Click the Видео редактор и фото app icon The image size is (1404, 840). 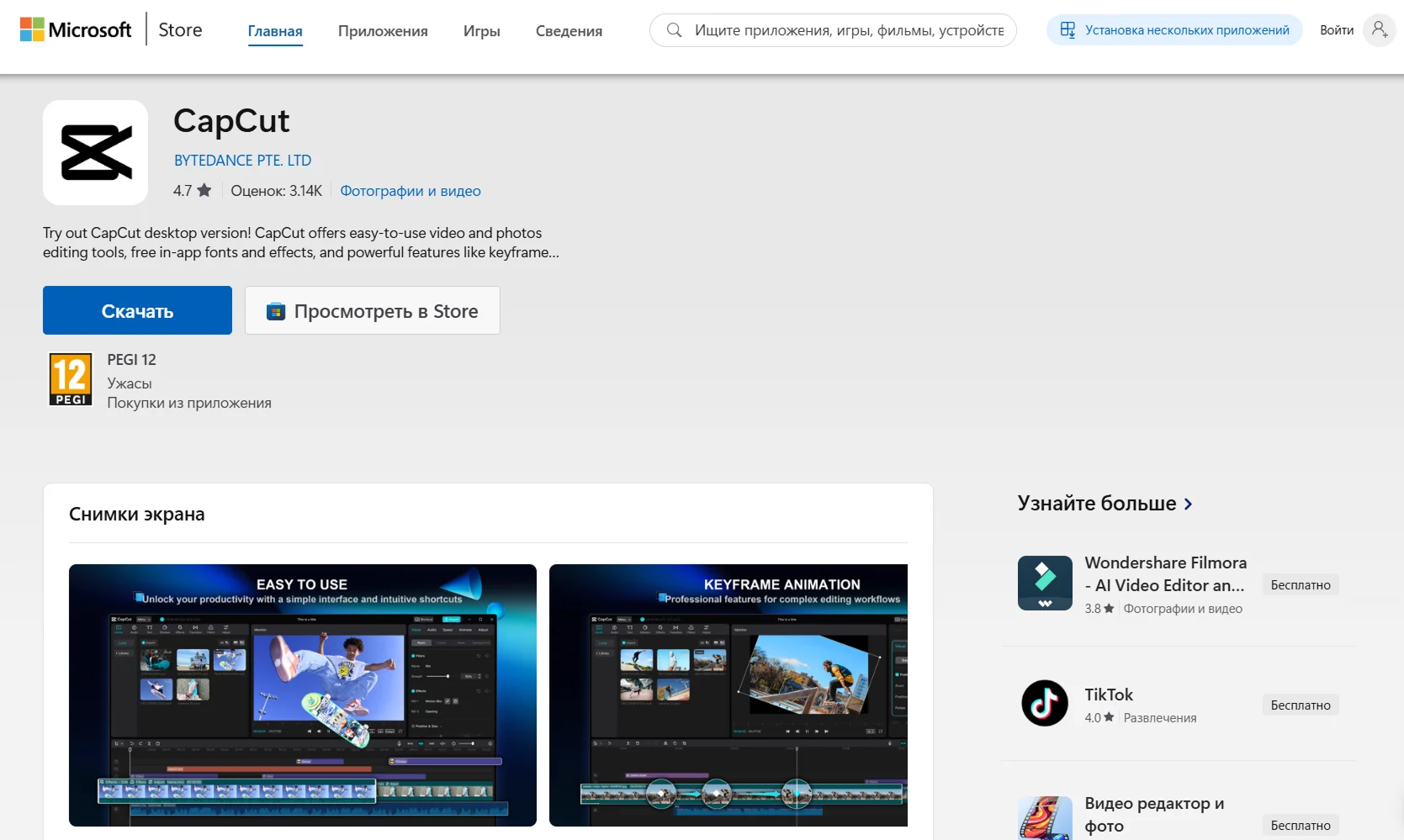click(1044, 816)
